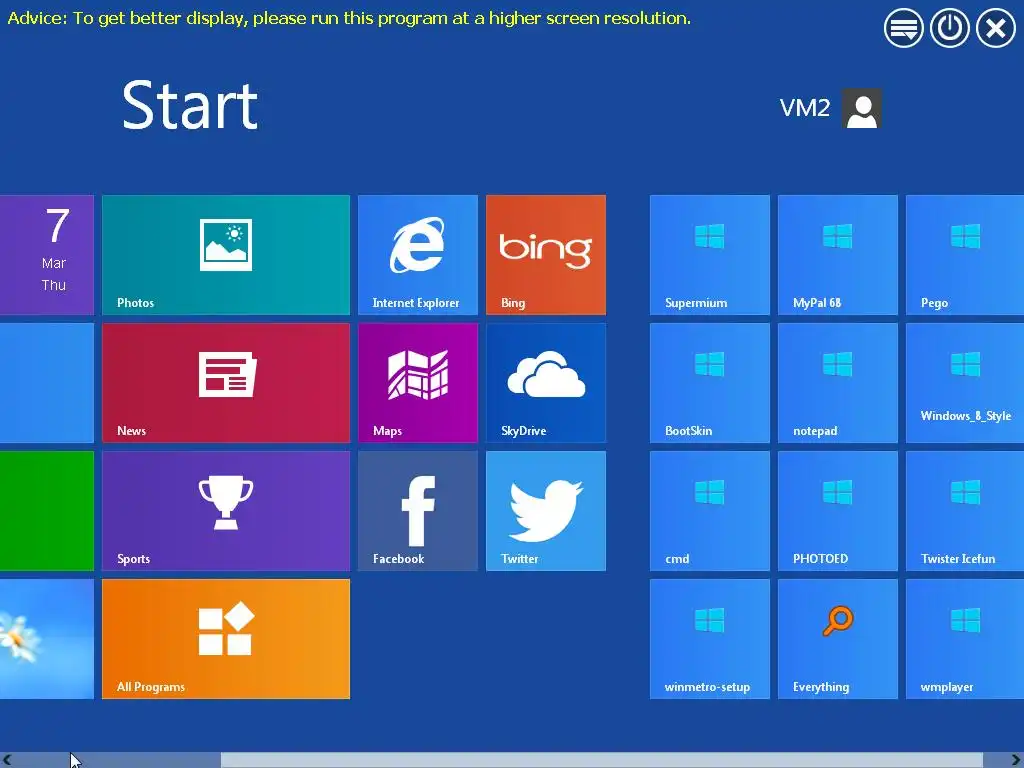Screen dimensions: 1024x768
Task: Launch the cmd tile
Action: tap(710, 511)
